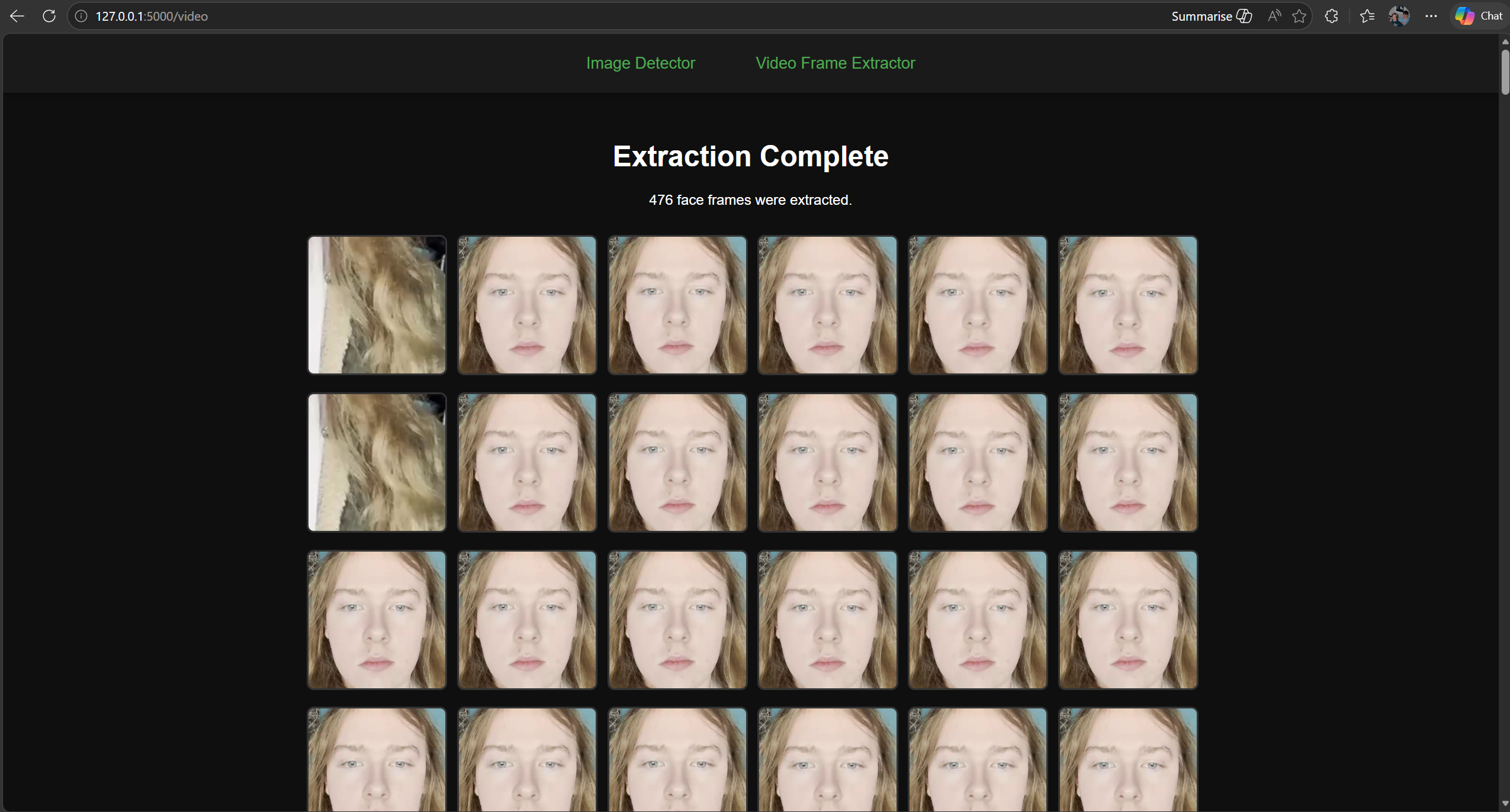This screenshot has height=812, width=1510.
Task: Select the top-right face frame thumbnail
Action: [1127, 304]
